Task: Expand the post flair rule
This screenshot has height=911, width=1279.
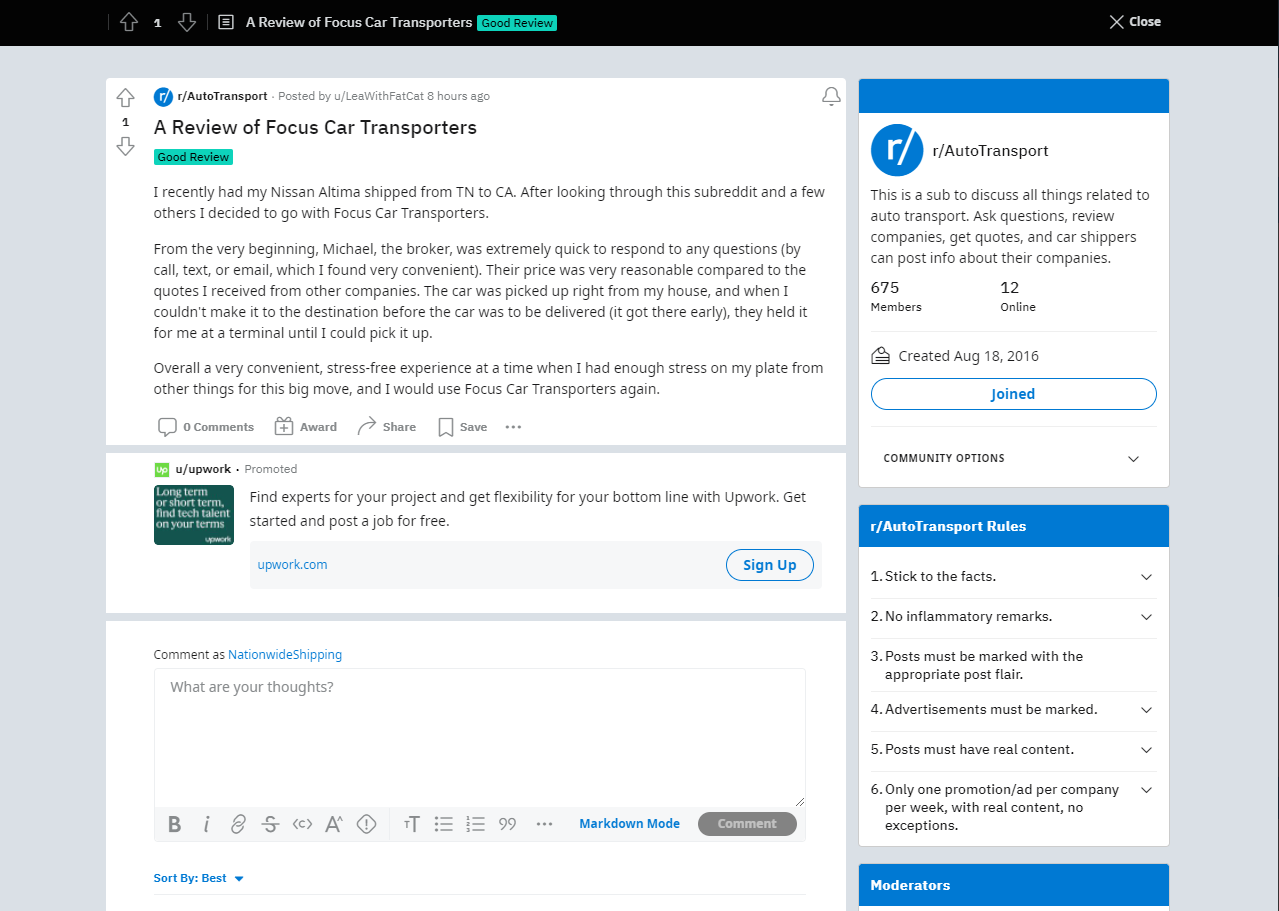Action: click(x=1013, y=665)
